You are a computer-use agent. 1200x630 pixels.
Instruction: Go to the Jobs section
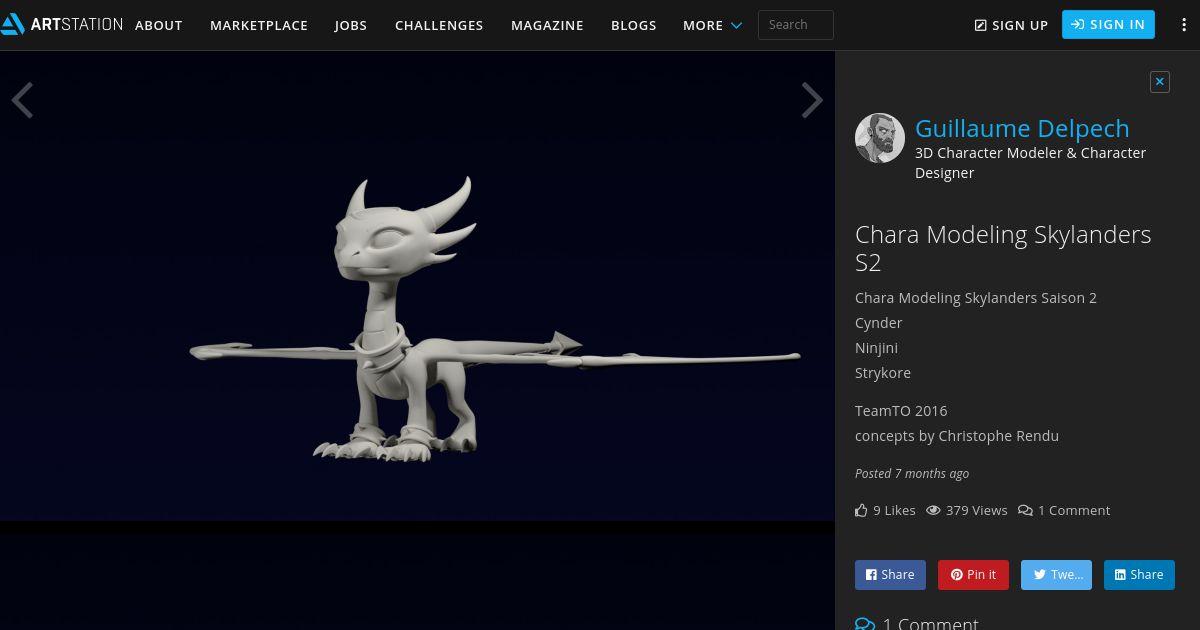click(351, 25)
